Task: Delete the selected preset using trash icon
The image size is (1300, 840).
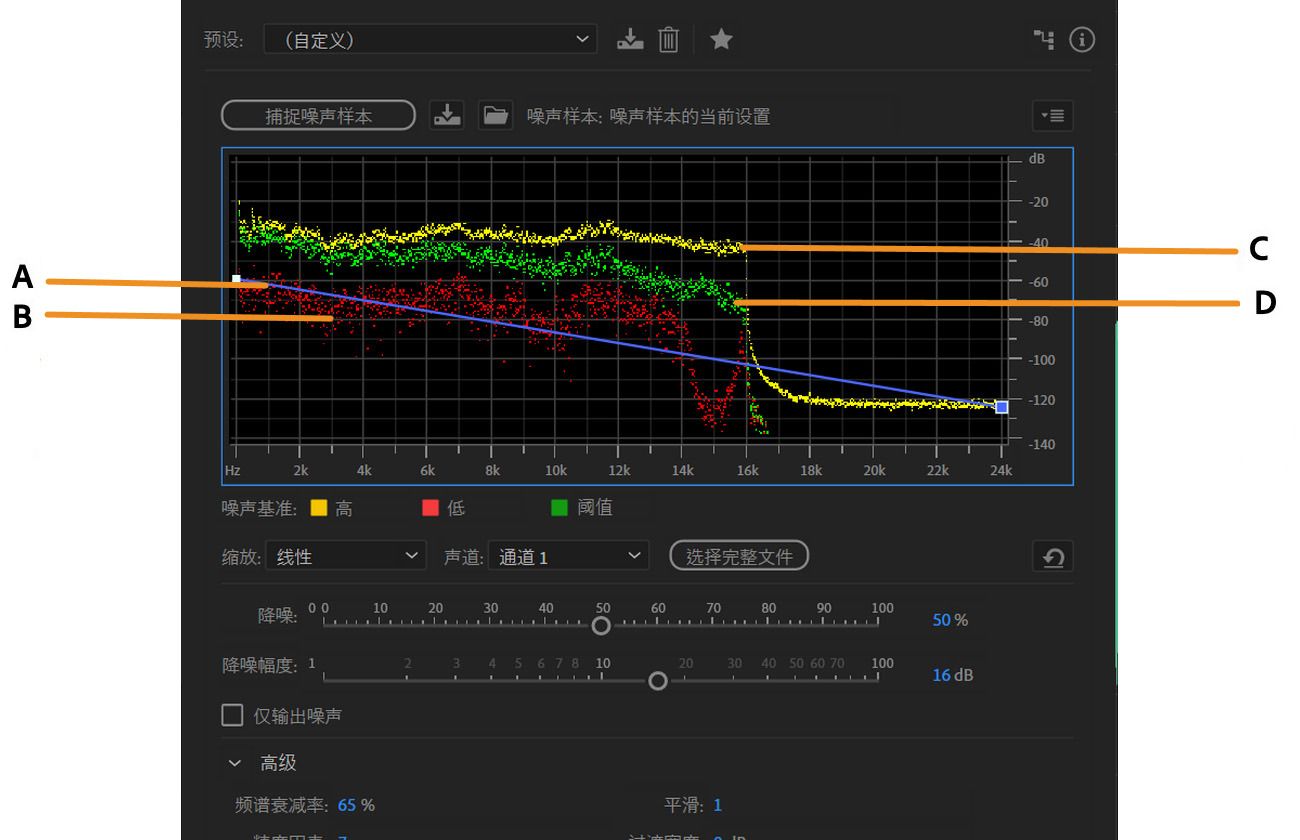Action: pos(668,39)
